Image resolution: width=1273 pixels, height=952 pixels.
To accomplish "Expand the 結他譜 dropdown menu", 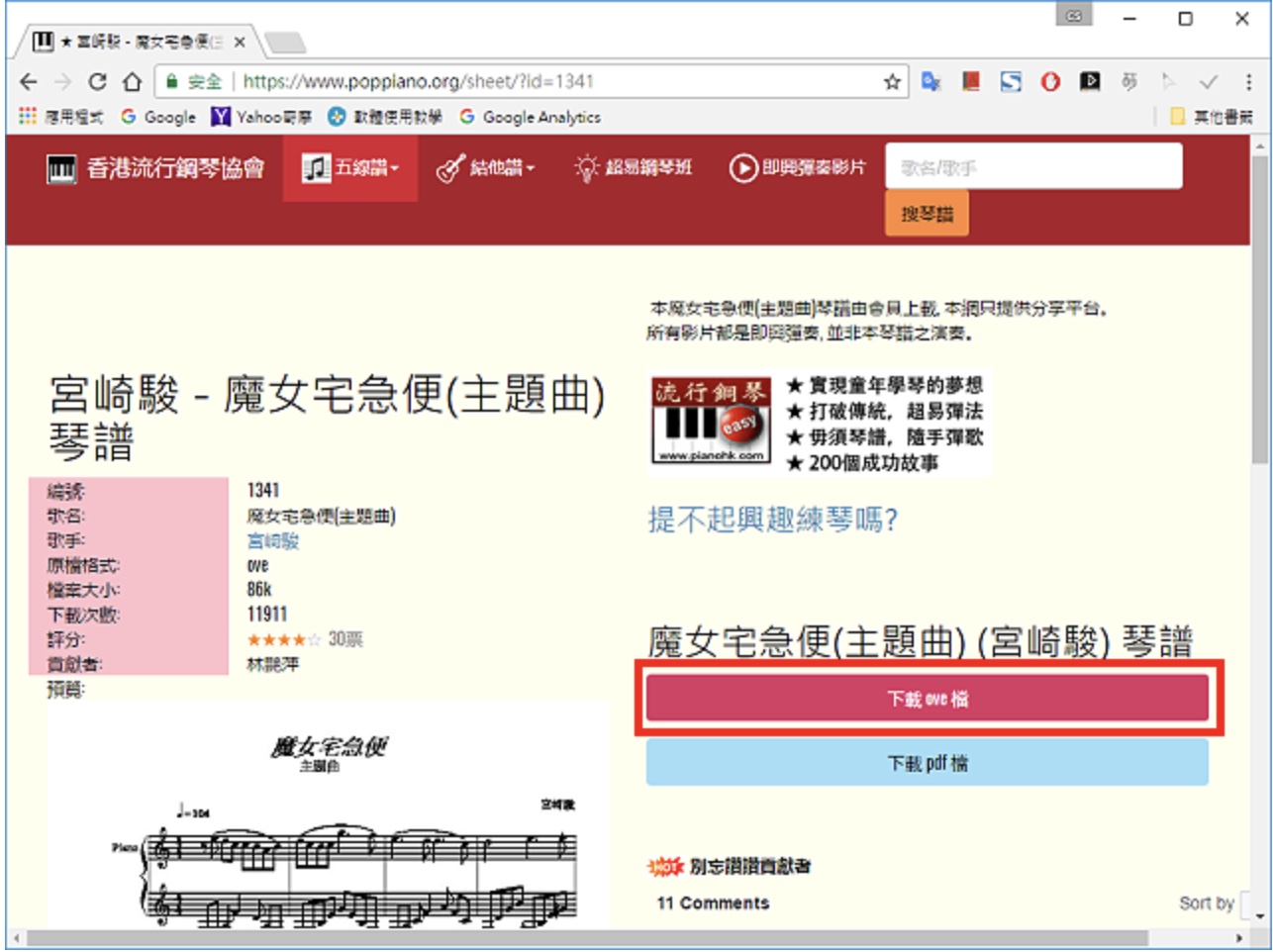I will point(485,168).
